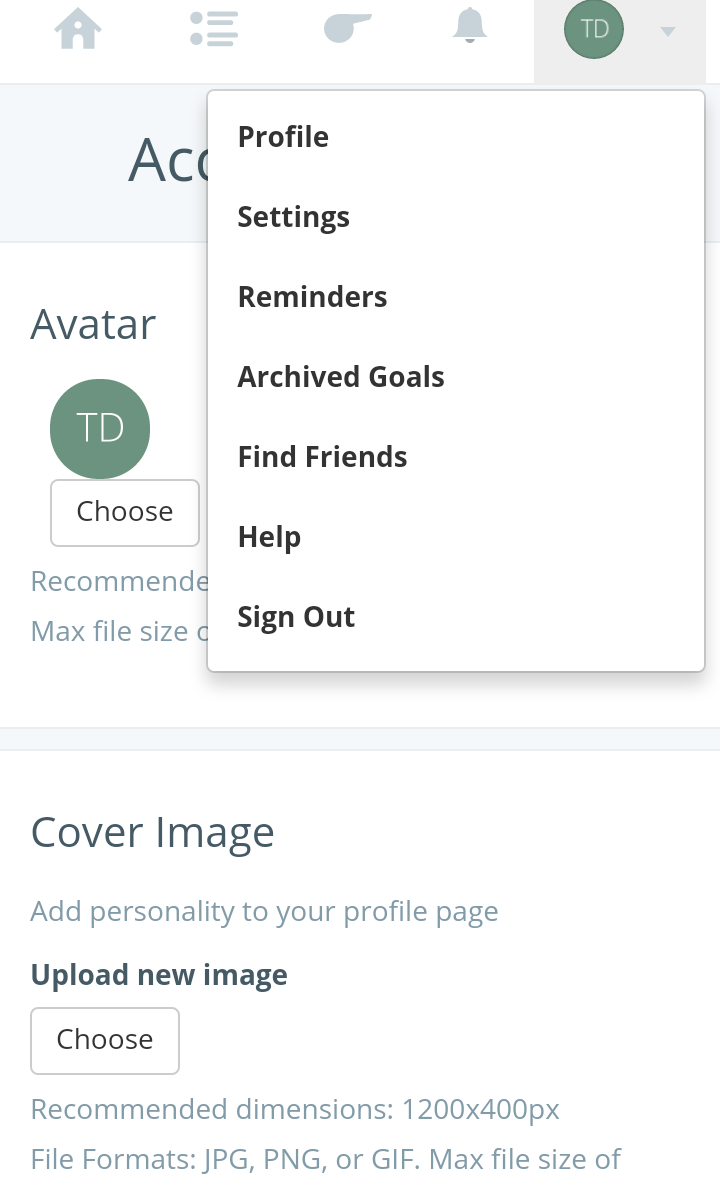Image resolution: width=720 pixels, height=1190 pixels.
Task: Click the TD avatar in the top bar
Action: click(x=594, y=29)
